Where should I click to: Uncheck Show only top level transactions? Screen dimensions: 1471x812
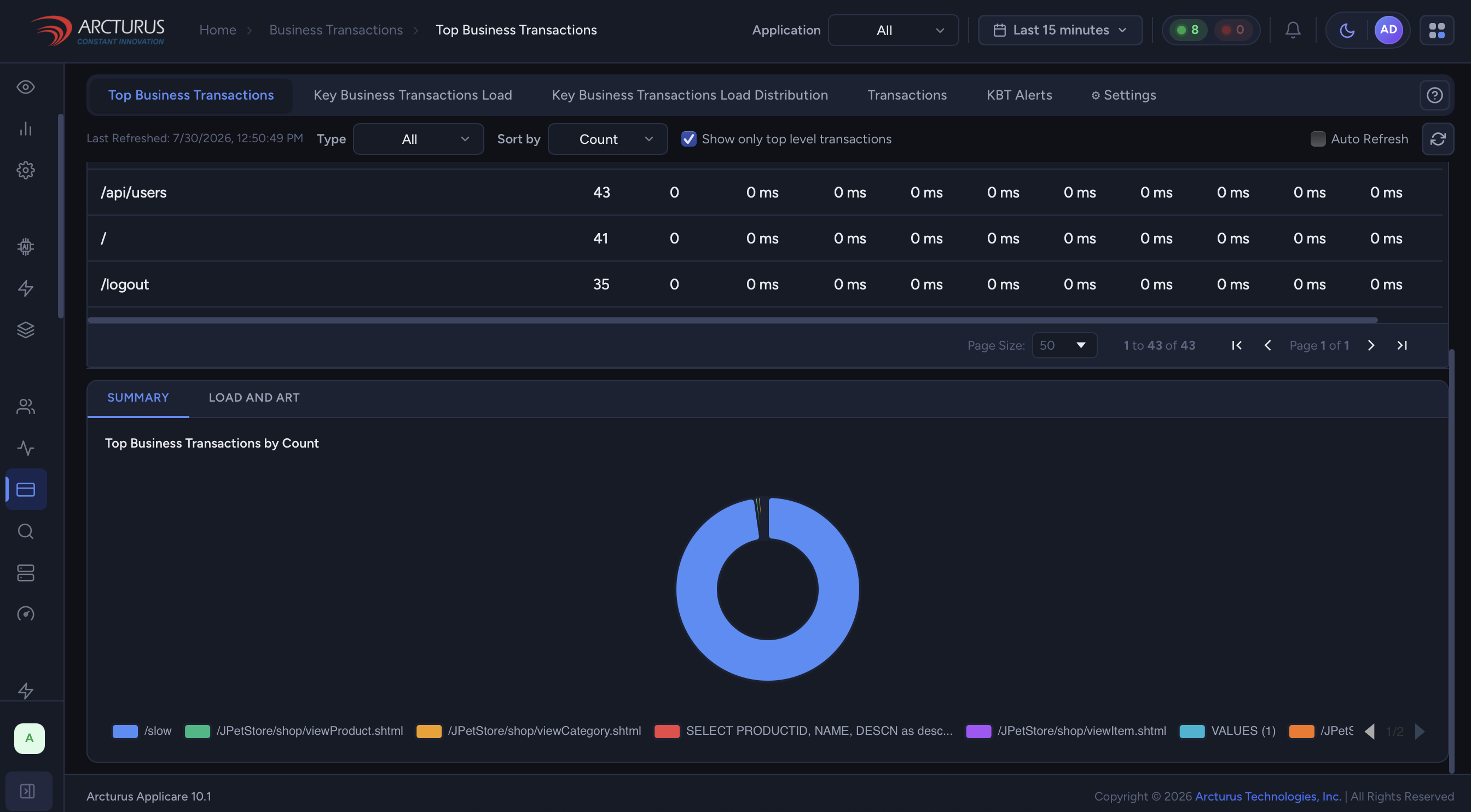(x=688, y=139)
